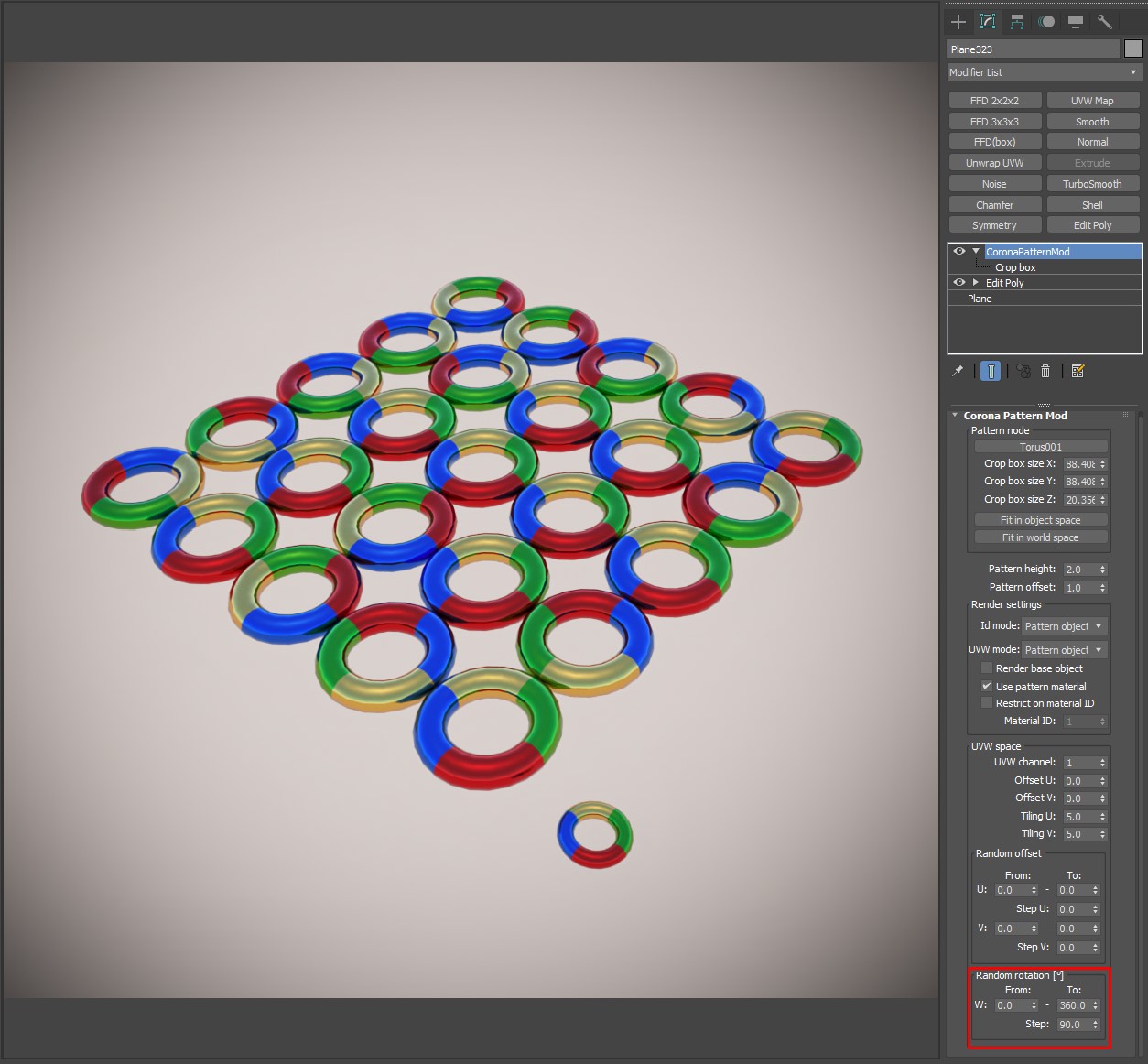Screen dimensions: 1148x1064
Task: Open the Display panel monitor icon
Action: click(x=1076, y=22)
